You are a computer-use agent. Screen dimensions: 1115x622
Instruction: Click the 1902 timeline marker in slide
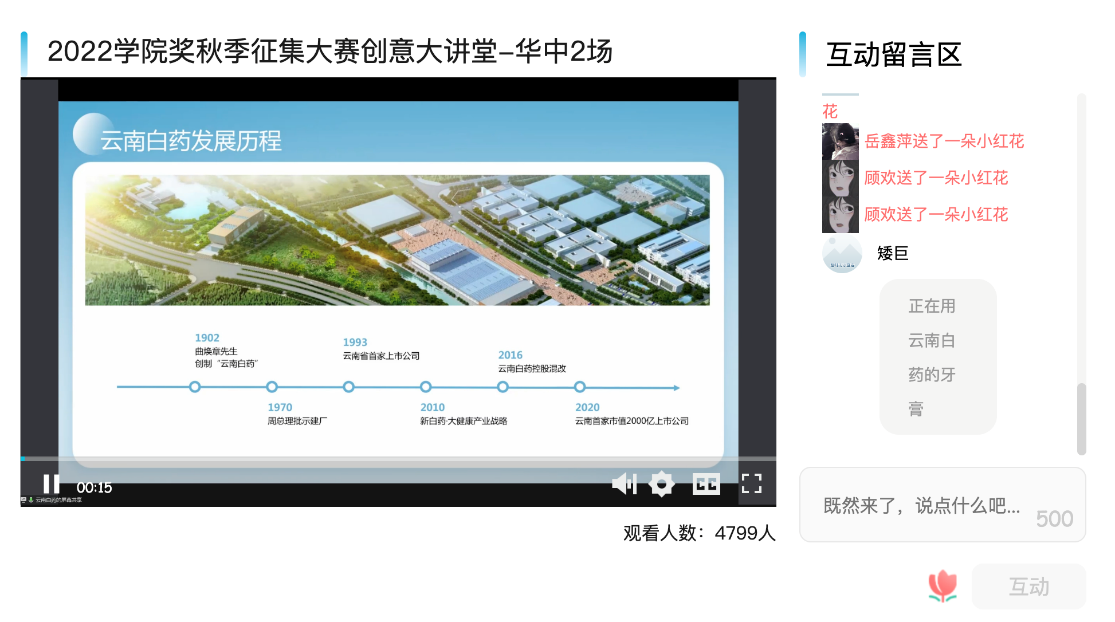click(x=195, y=387)
